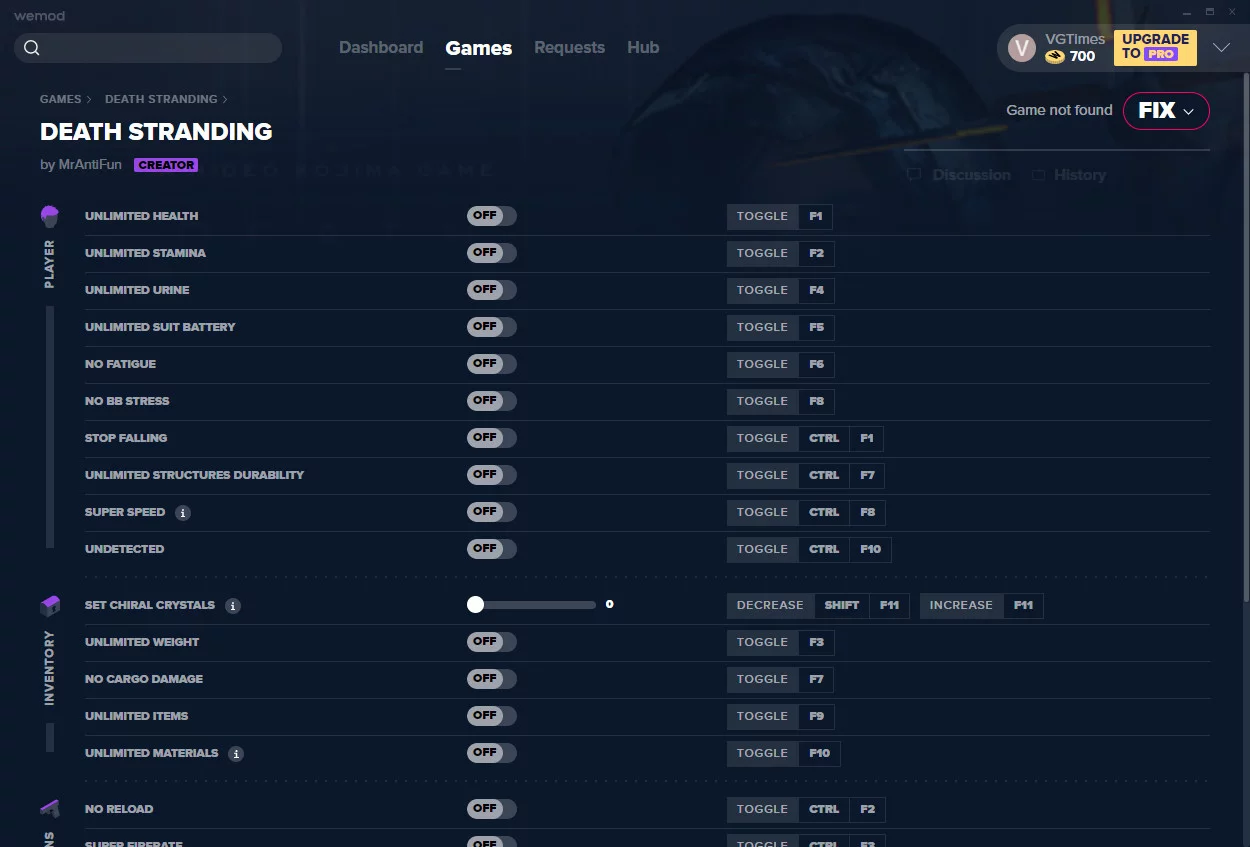Turn on Unlimited Materials
This screenshot has width=1250, height=847.
tap(492, 753)
